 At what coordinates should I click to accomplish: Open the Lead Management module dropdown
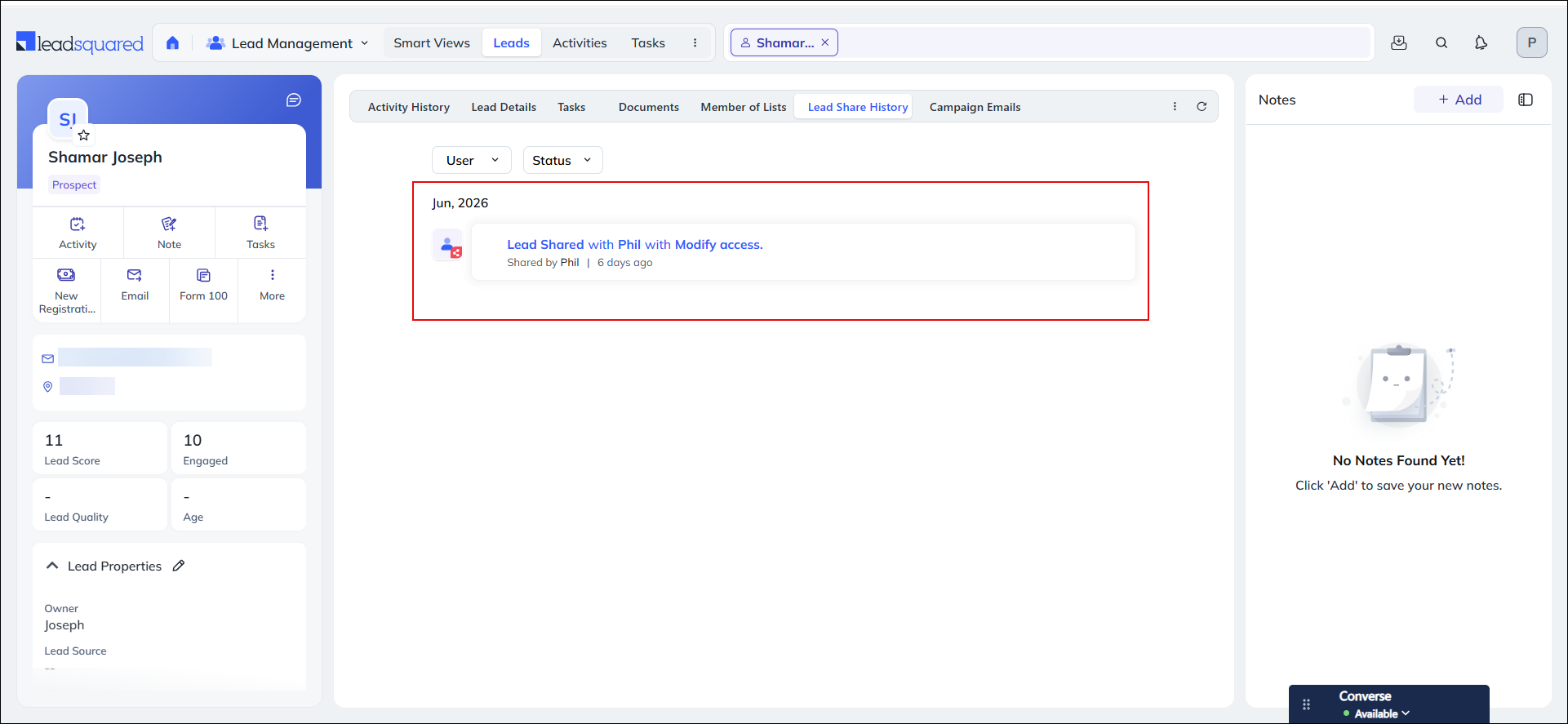(287, 43)
